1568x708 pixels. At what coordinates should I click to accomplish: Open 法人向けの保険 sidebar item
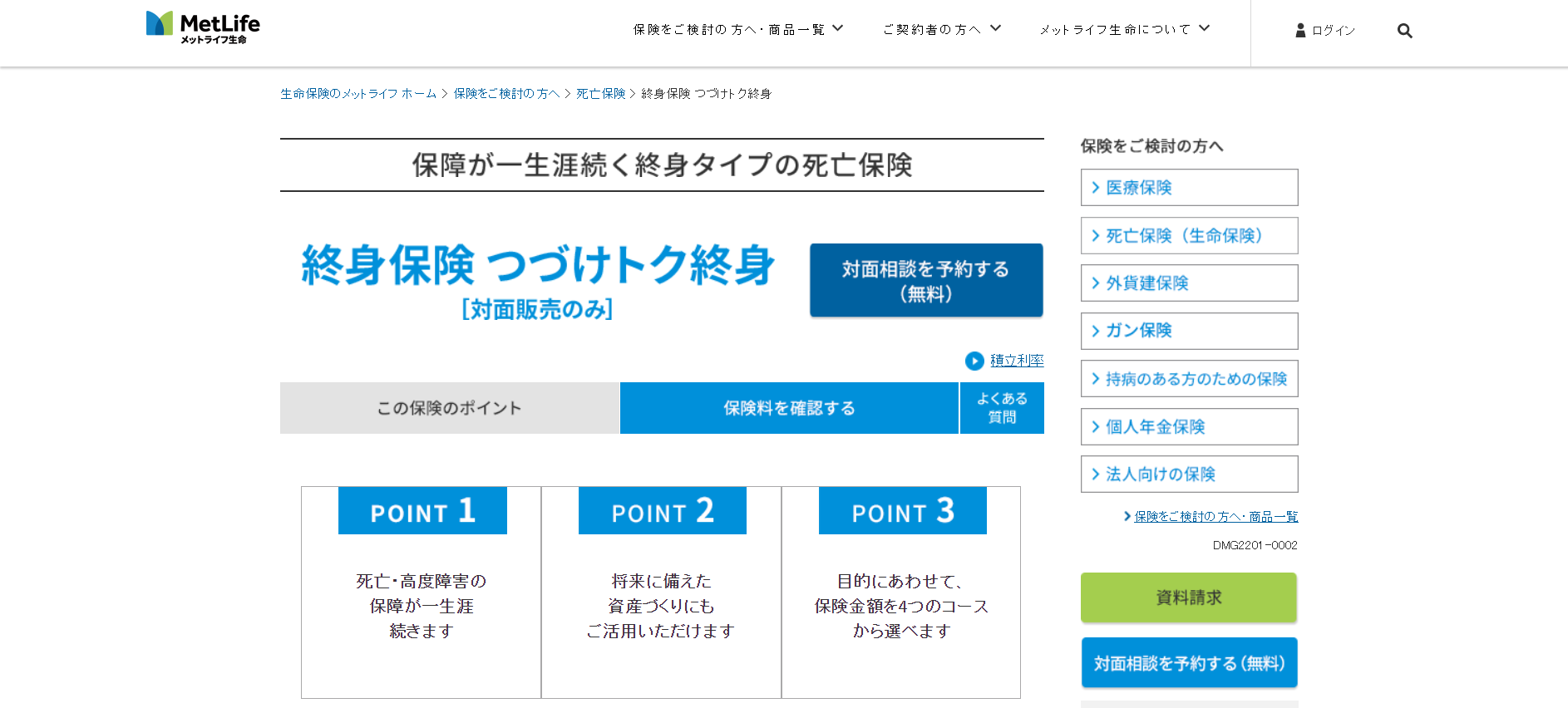pos(1189,474)
